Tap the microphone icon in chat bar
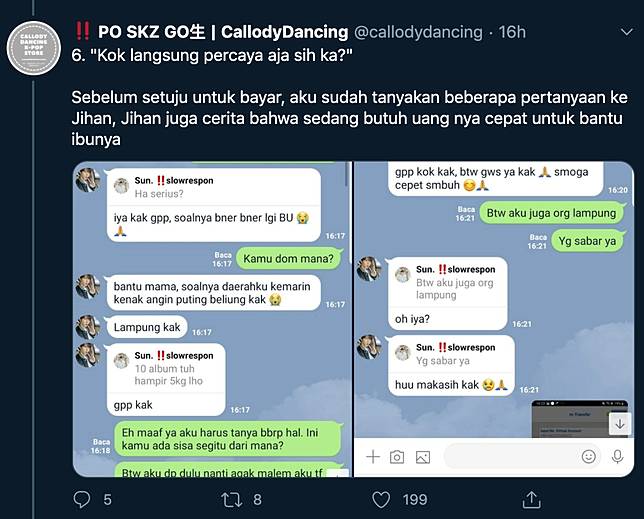The image size is (644, 519). (x=617, y=457)
